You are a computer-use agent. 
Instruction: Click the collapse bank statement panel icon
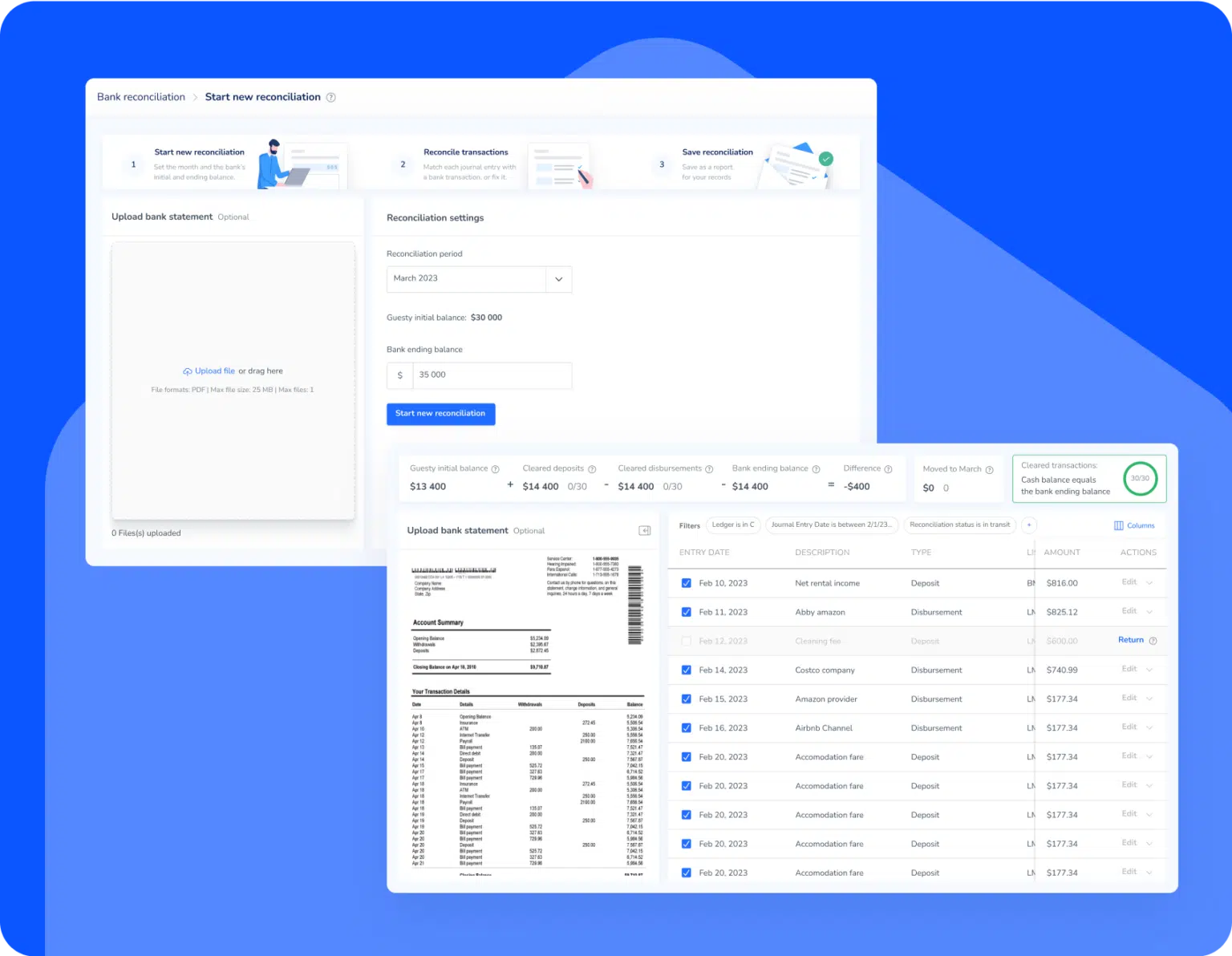click(x=644, y=531)
